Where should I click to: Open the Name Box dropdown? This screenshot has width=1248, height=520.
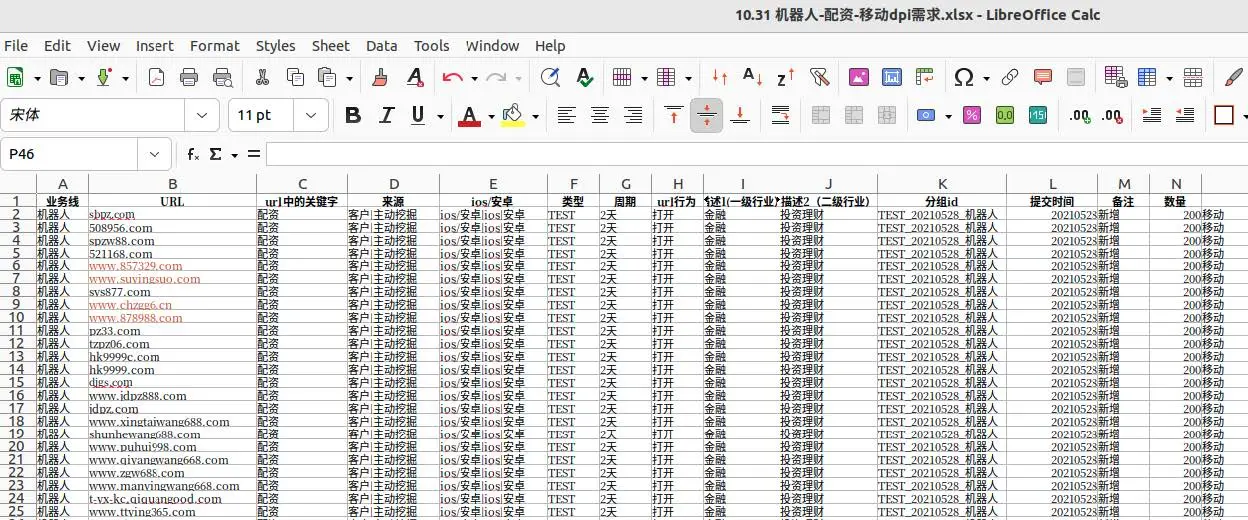coord(154,154)
